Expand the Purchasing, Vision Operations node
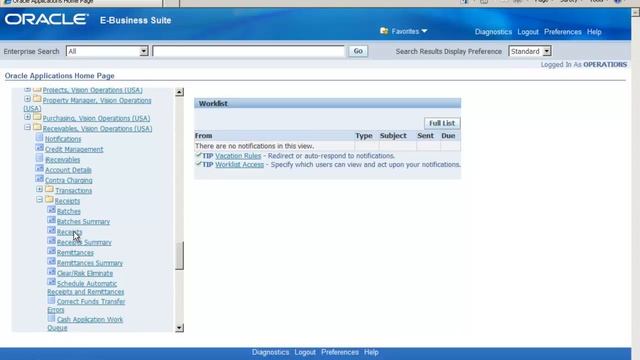The height and width of the screenshot is (360, 640). [27, 117]
